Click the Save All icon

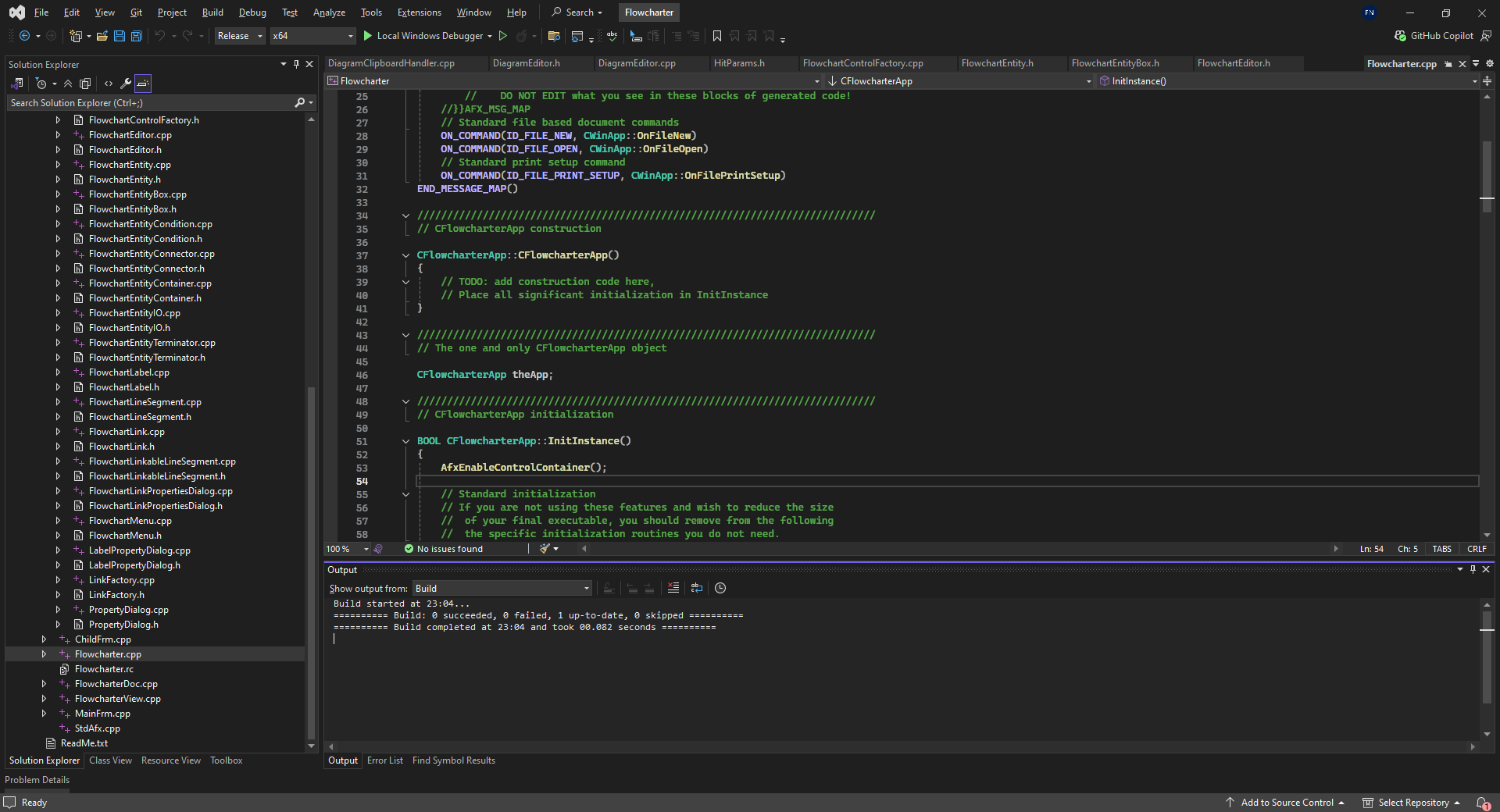(136, 36)
